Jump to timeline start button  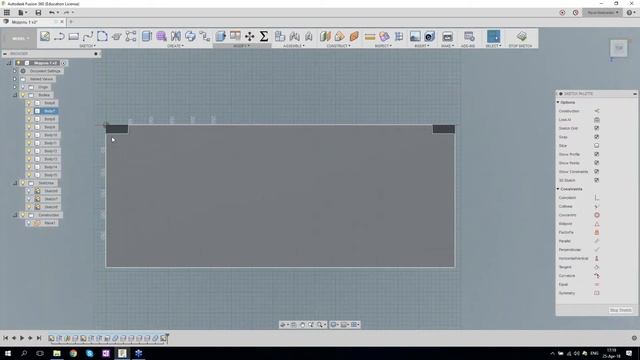pyautogui.click(x=6, y=338)
